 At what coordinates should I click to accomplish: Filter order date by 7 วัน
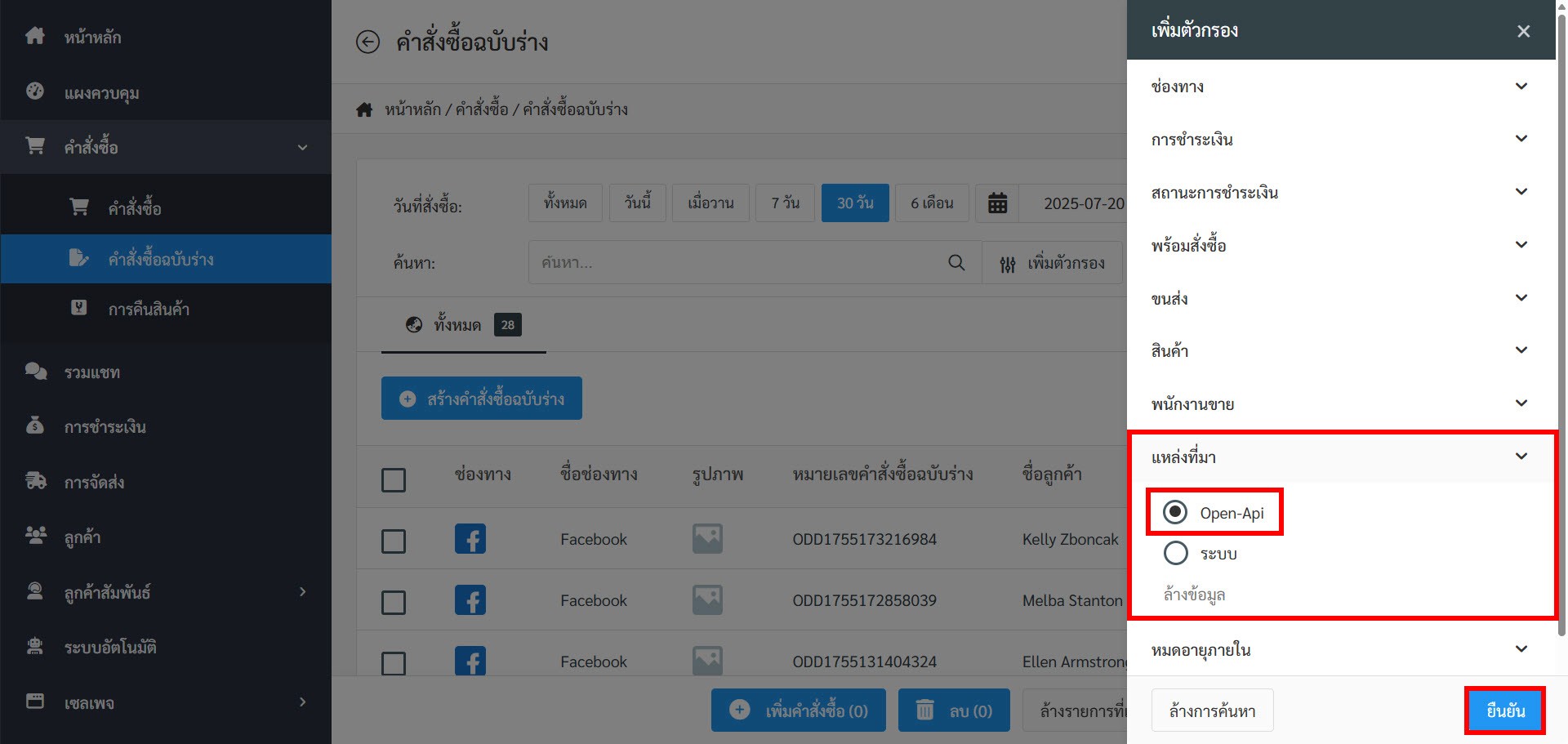pyautogui.click(x=785, y=203)
